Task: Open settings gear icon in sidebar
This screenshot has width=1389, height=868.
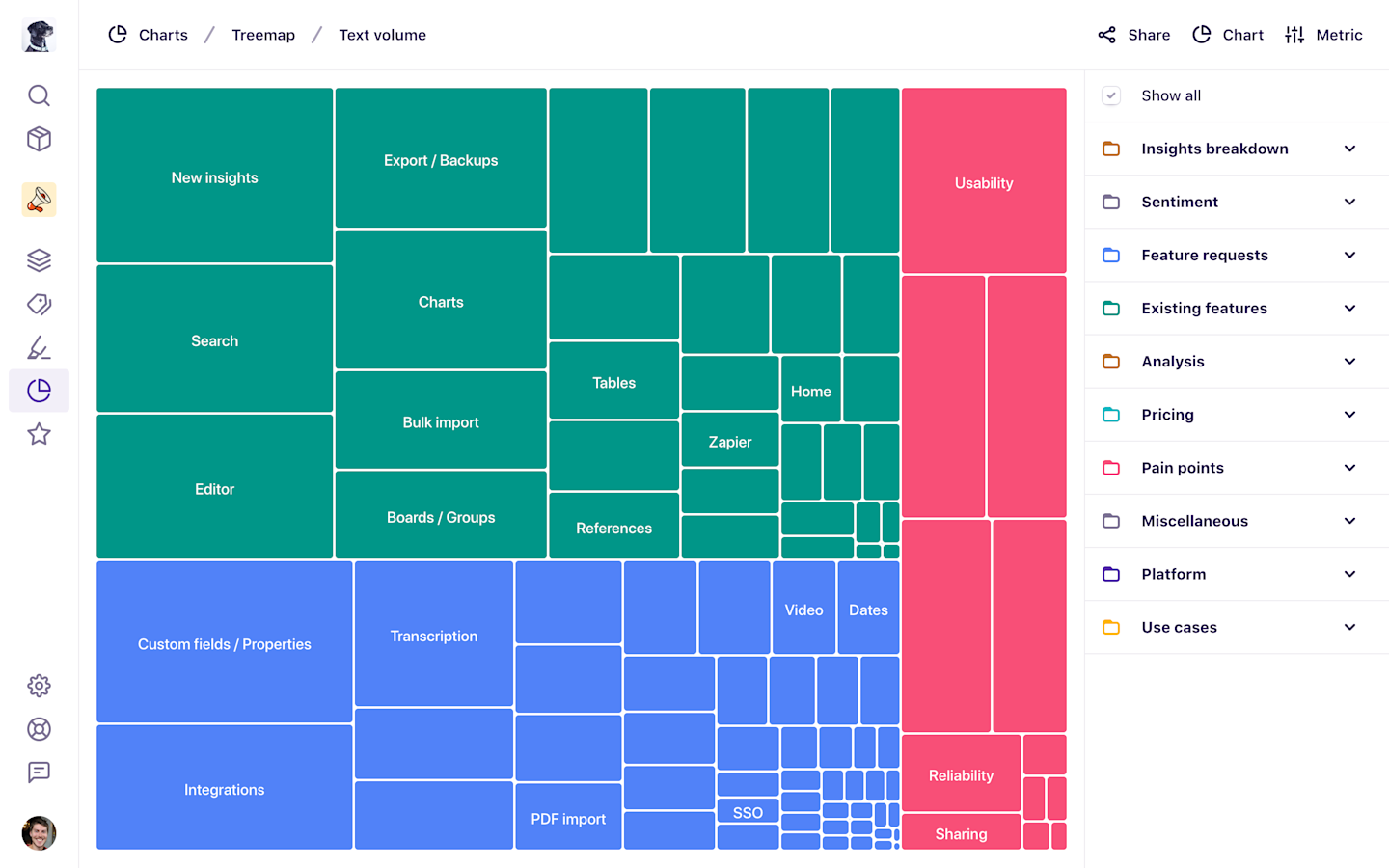Action: click(x=39, y=686)
